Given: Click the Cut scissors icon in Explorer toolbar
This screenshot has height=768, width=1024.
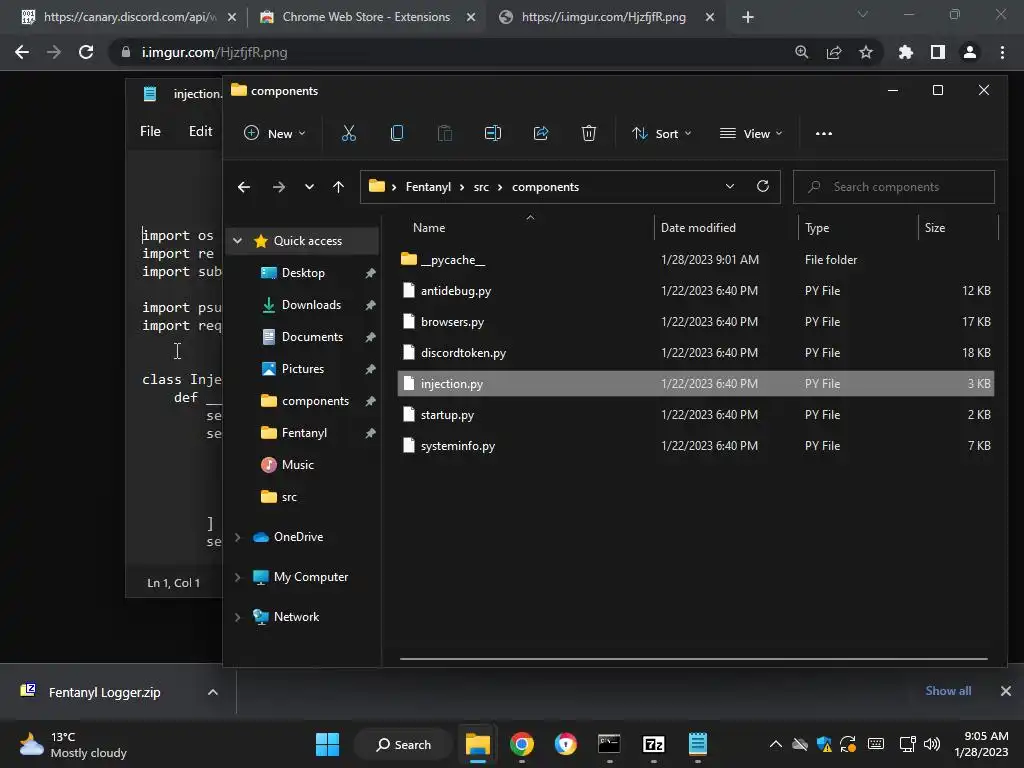Looking at the screenshot, I should pyautogui.click(x=349, y=133).
